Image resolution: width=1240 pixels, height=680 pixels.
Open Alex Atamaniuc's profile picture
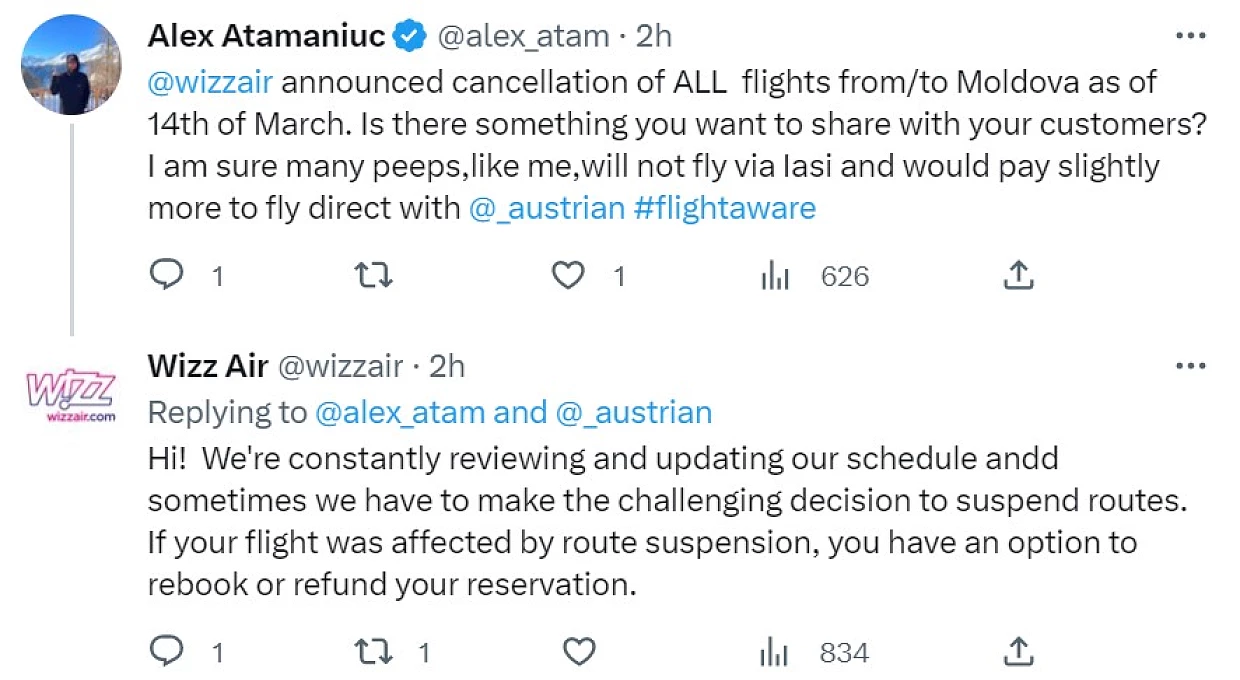71,65
